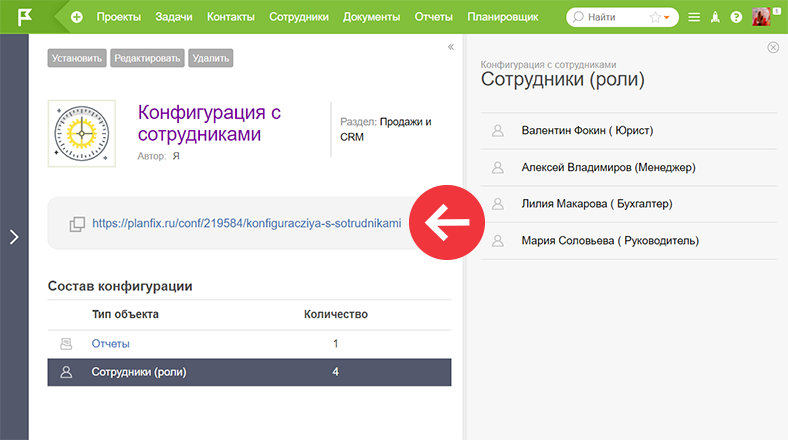
Task: Click the Конфигурация с сотрудниками title
Action: 209,123
